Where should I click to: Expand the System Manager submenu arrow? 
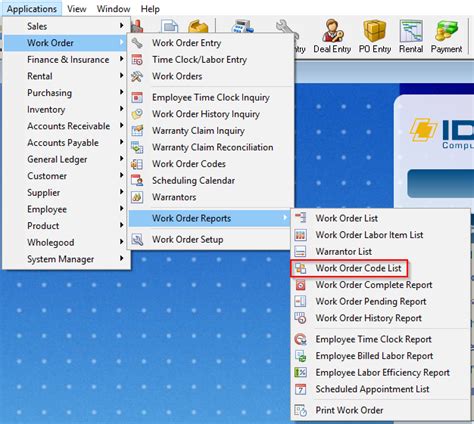coord(122,258)
